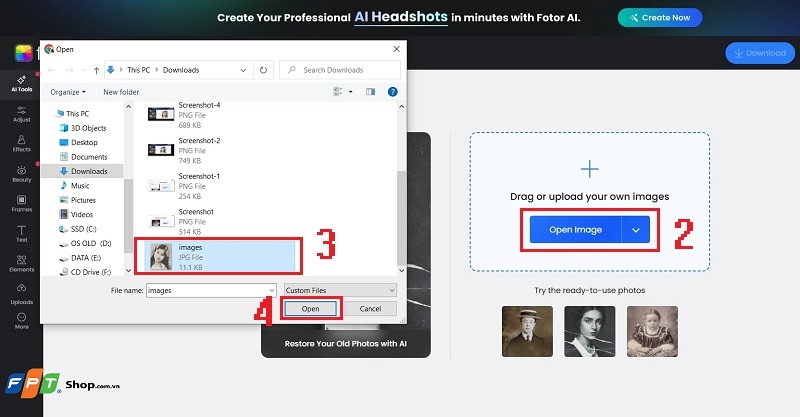
Task: Select OS OLD (D:) drive in tree
Action: (x=91, y=243)
